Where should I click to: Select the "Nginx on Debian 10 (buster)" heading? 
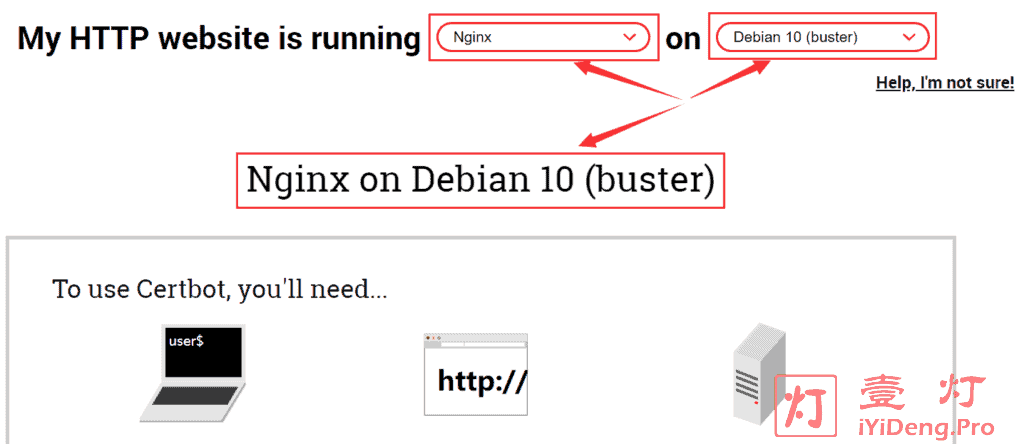(x=481, y=181)
